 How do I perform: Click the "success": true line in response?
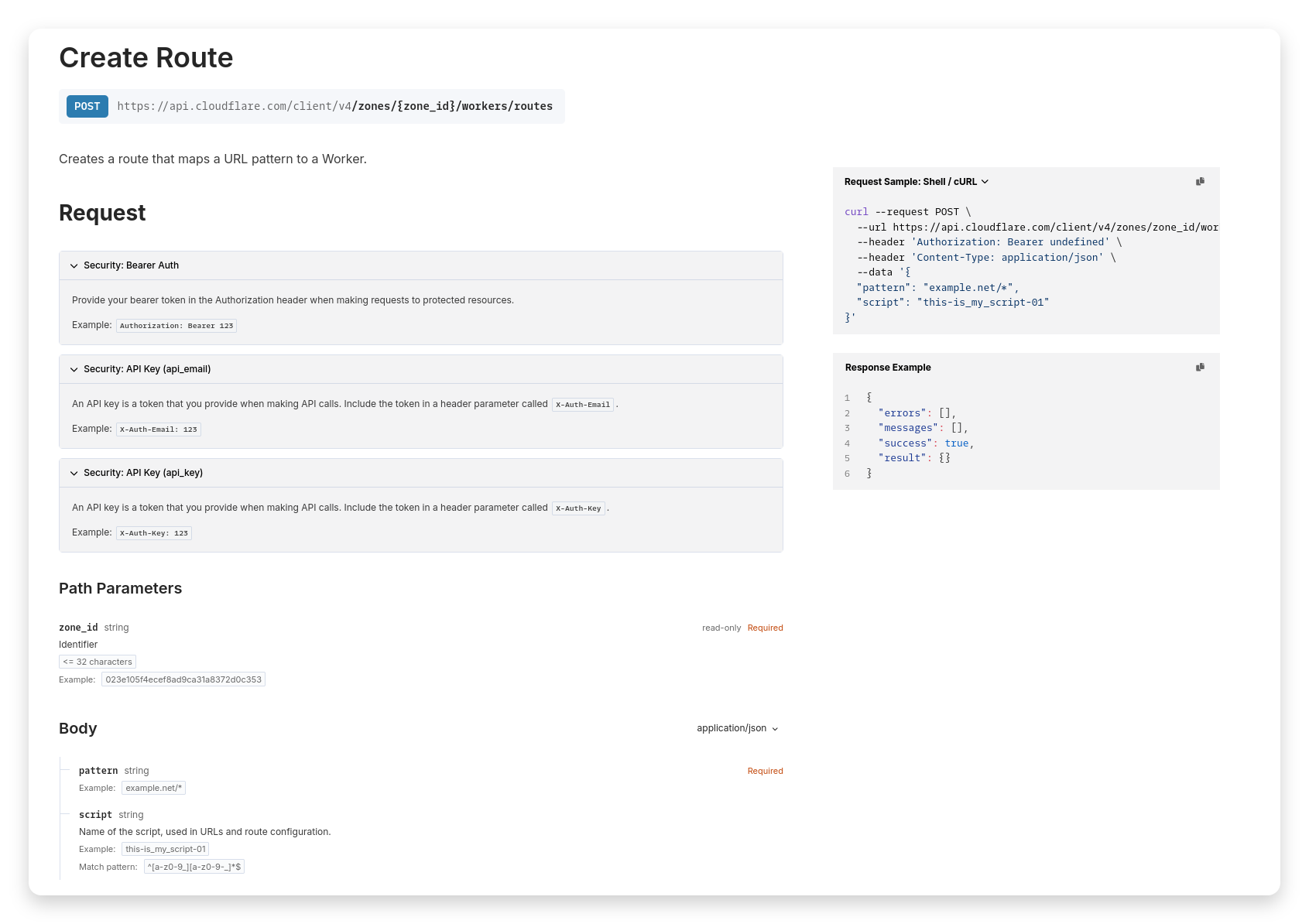(927, 443)
